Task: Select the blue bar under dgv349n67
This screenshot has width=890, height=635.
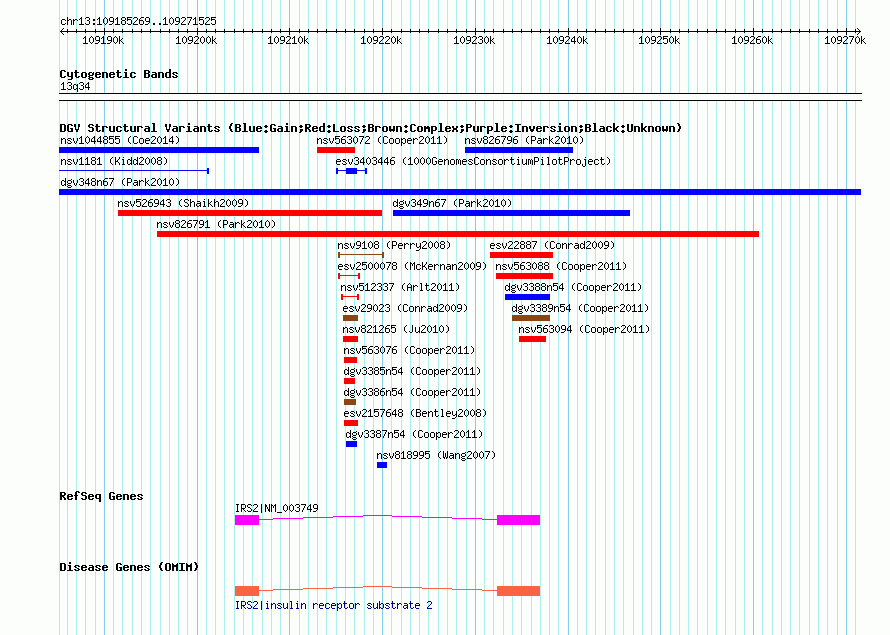Action: coord(511,213)
